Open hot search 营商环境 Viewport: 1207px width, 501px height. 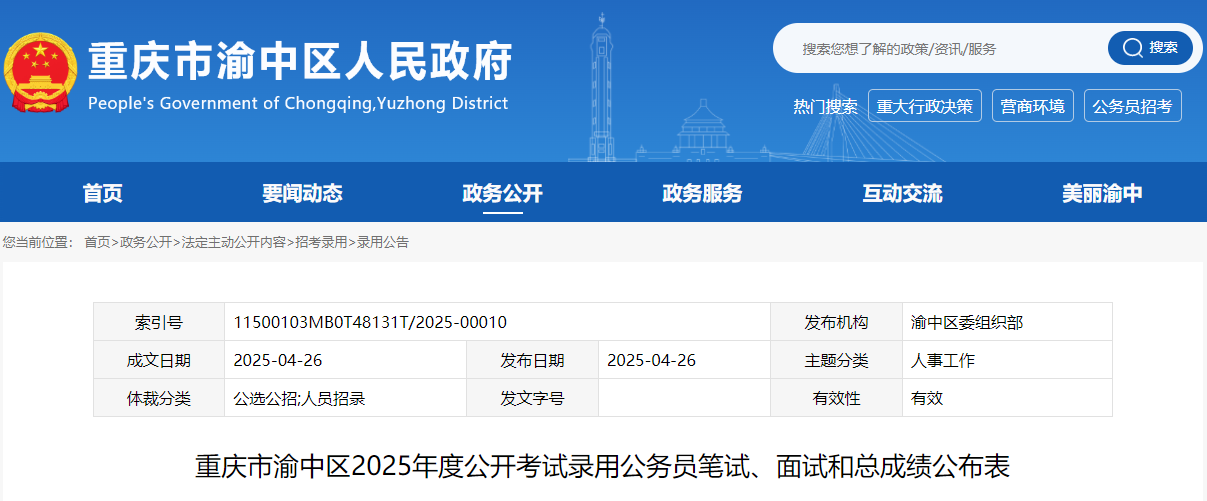tap(1033, 106)
